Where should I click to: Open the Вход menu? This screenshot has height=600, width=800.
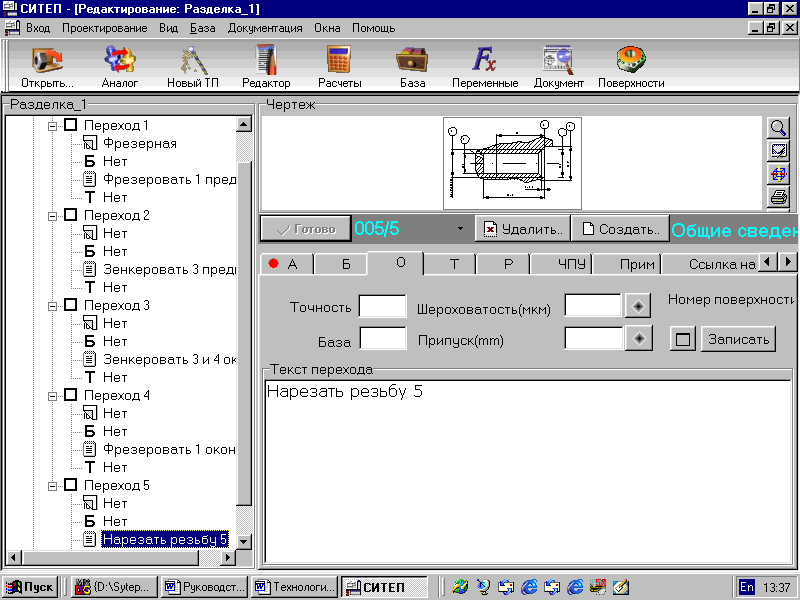(x=38, y=28)
